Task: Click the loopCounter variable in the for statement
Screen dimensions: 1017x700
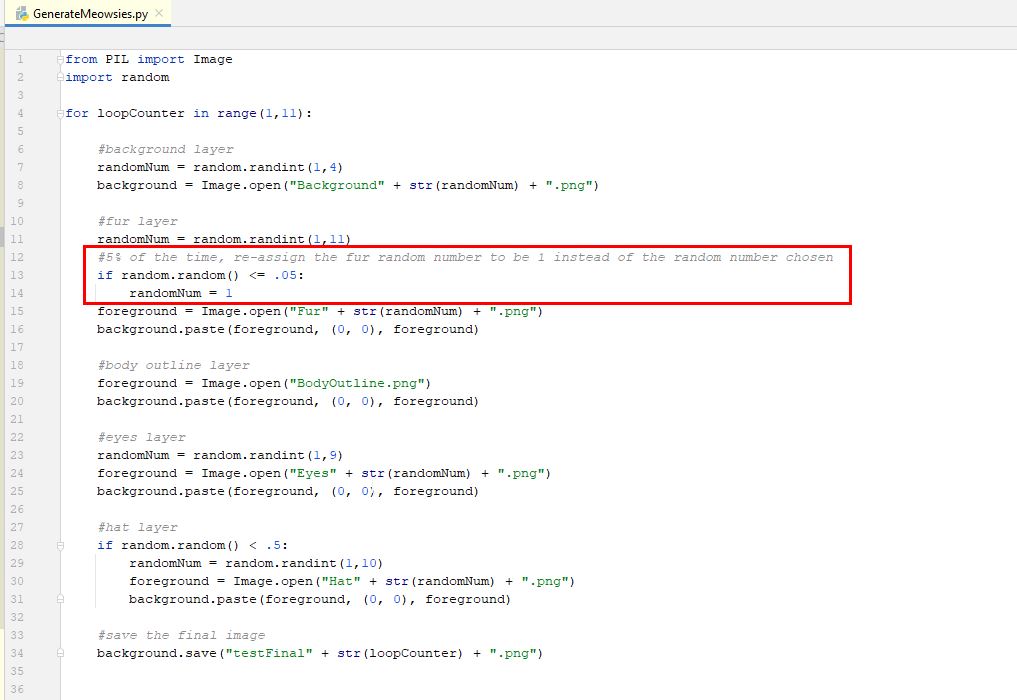Action: [x=141, y=113]
